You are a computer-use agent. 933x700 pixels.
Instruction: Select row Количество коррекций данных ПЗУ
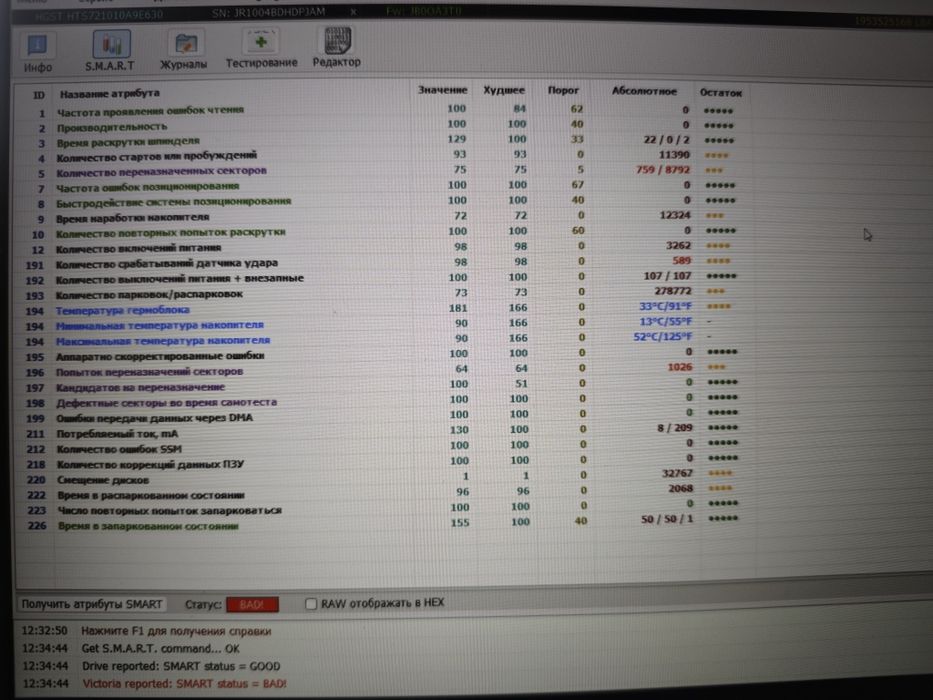click(x=384, y=463)
